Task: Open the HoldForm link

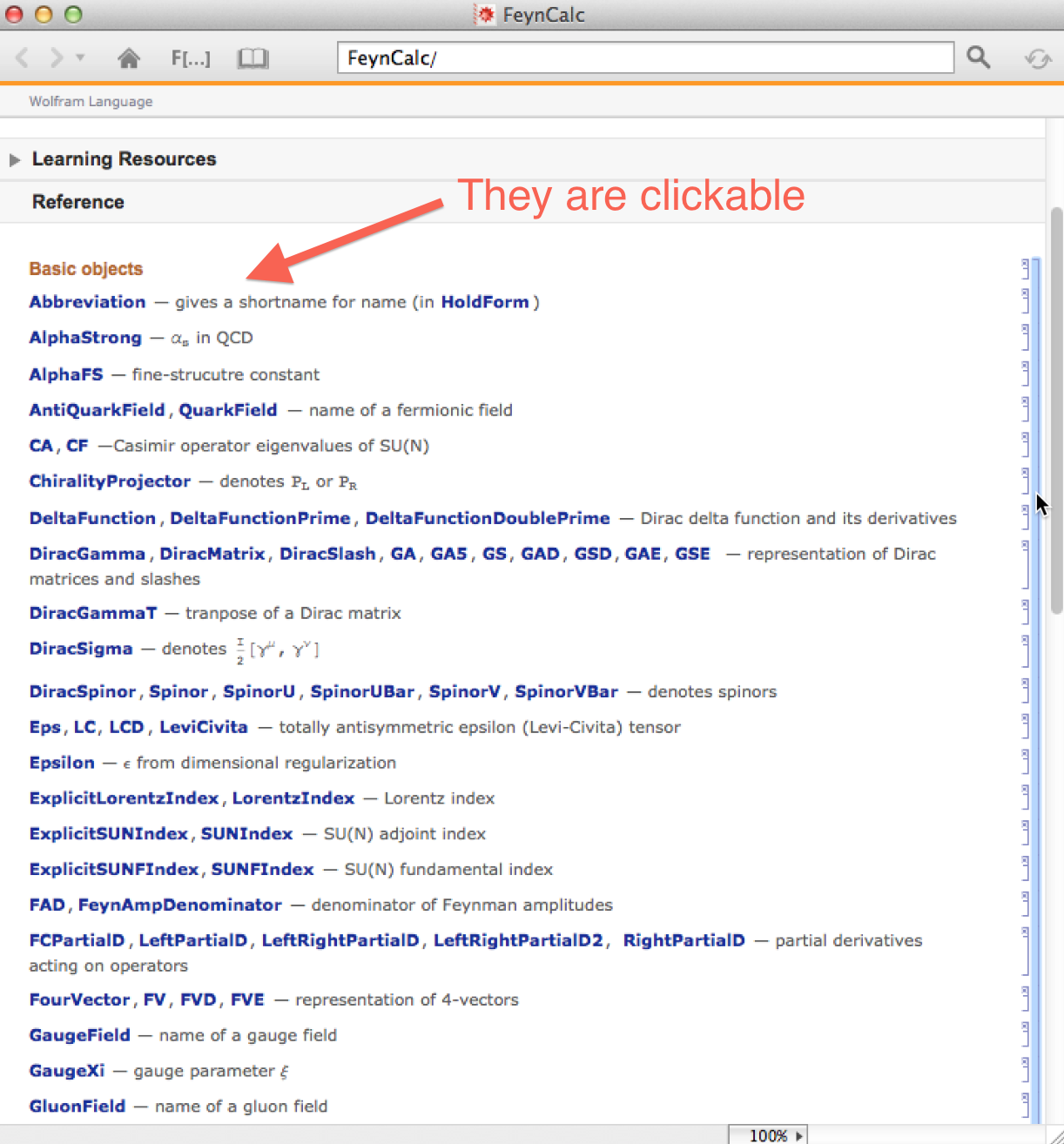Action: point(485,302)
